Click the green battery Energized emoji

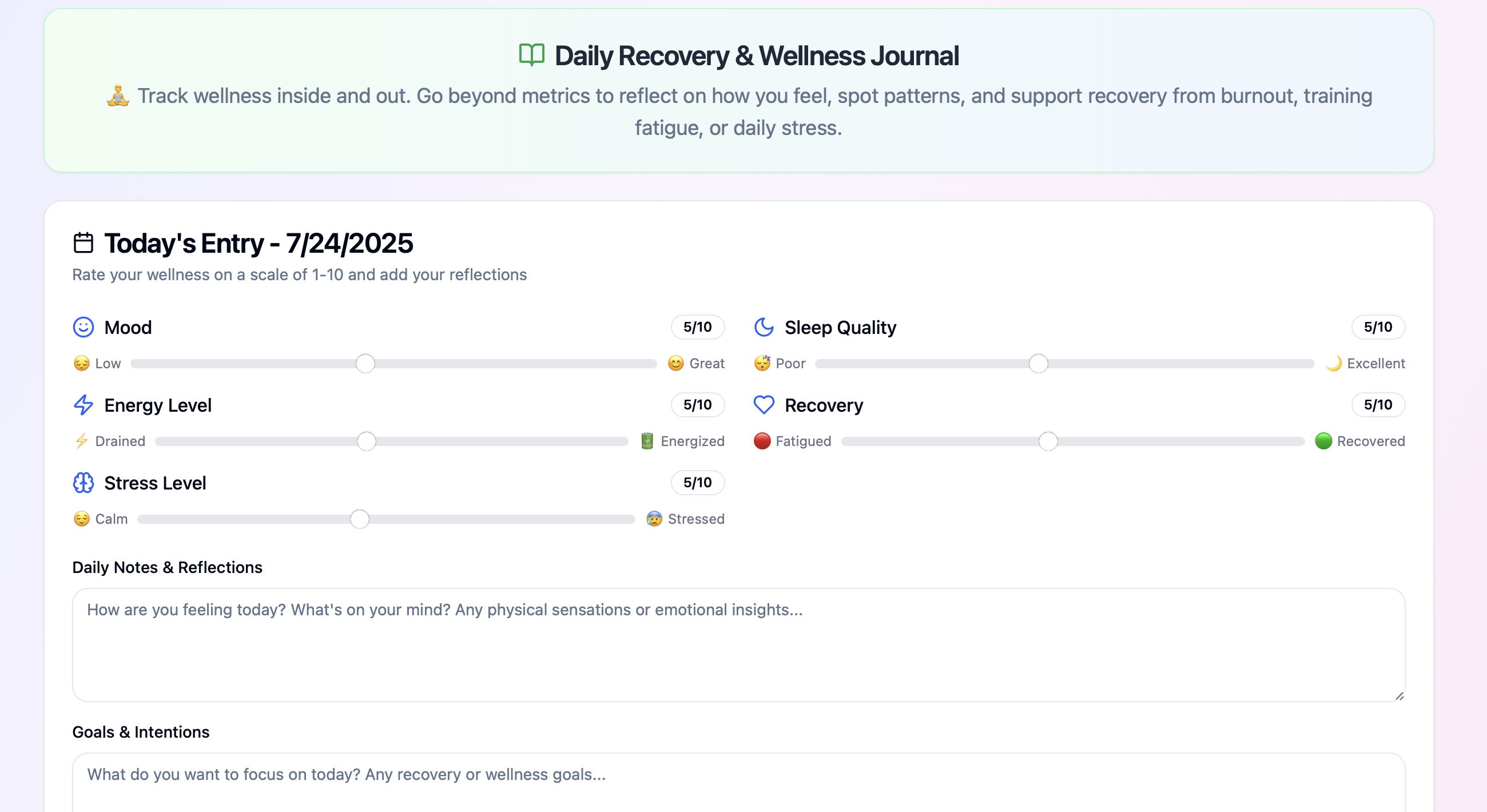click(647, 441)
